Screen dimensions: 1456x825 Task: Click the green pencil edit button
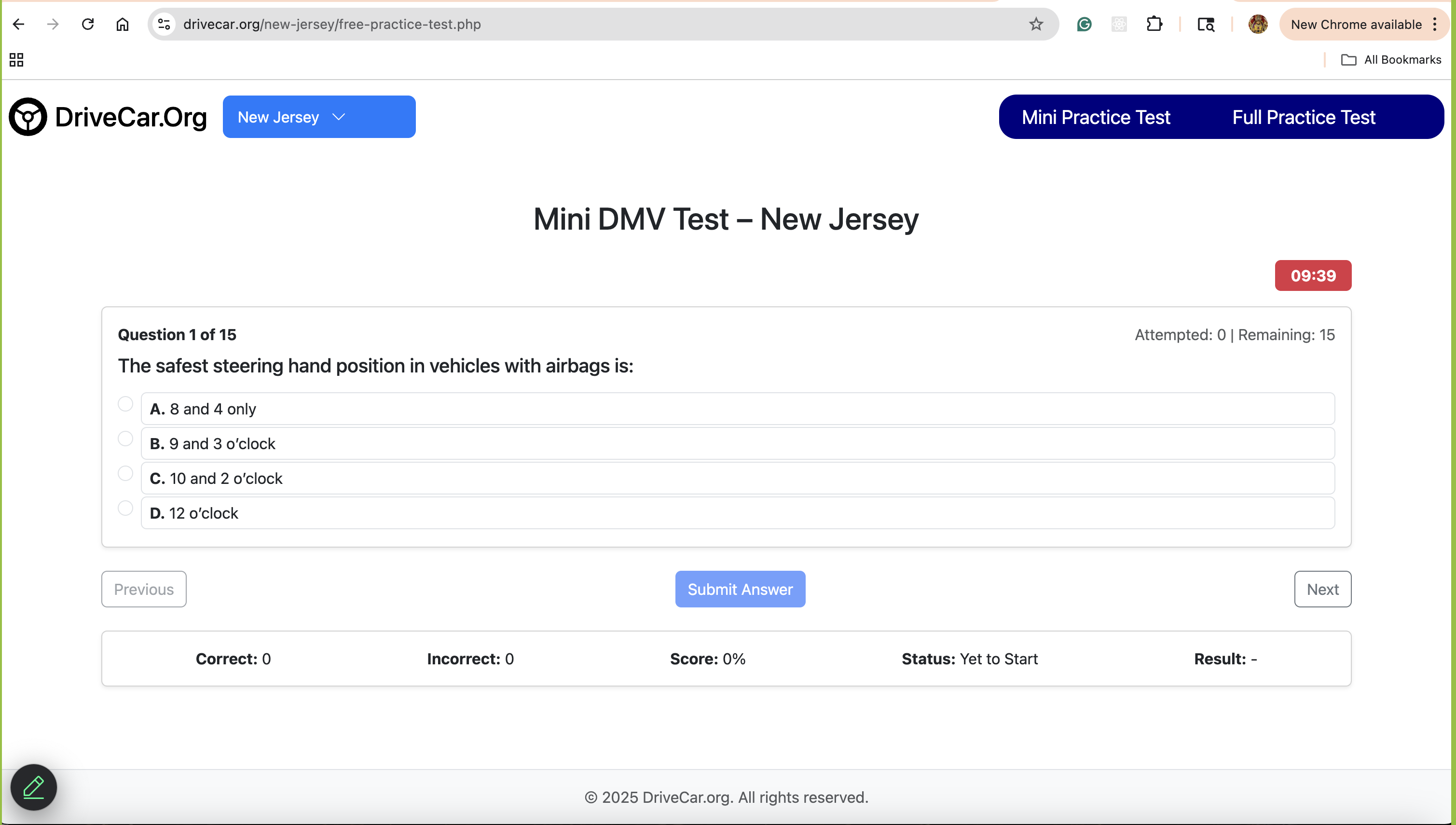coord(33,787)
